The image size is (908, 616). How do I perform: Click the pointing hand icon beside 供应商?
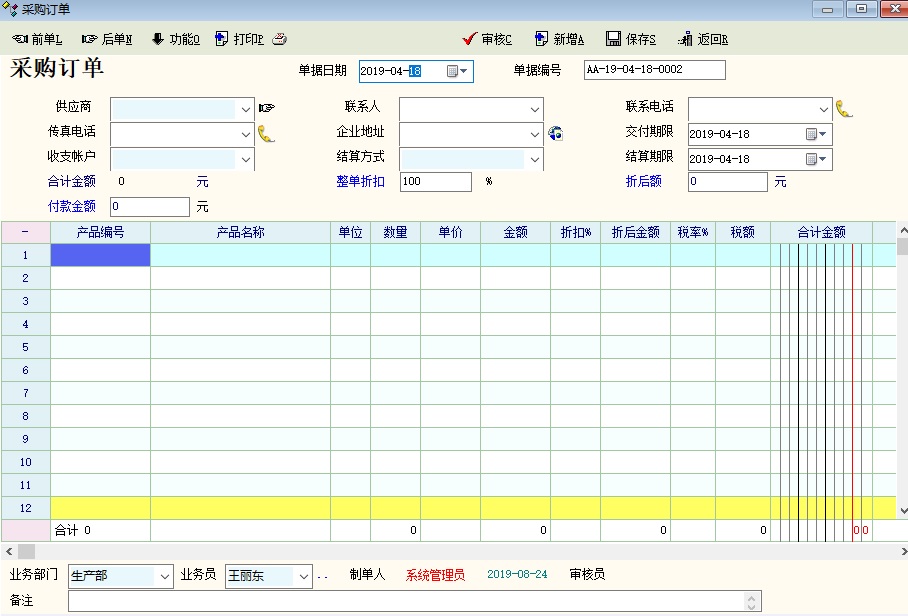point(266,108)
